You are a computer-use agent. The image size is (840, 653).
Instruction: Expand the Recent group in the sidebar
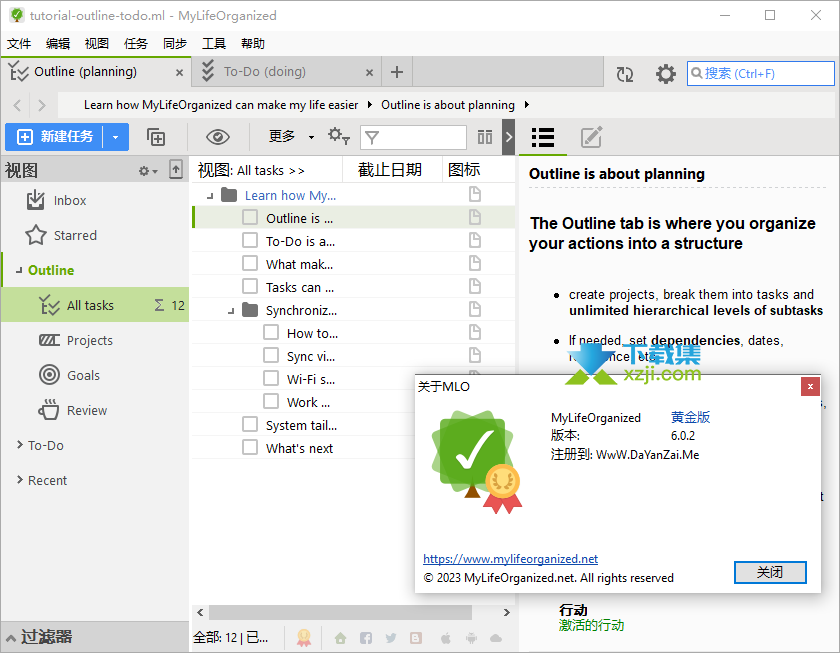tap(20, 479)
